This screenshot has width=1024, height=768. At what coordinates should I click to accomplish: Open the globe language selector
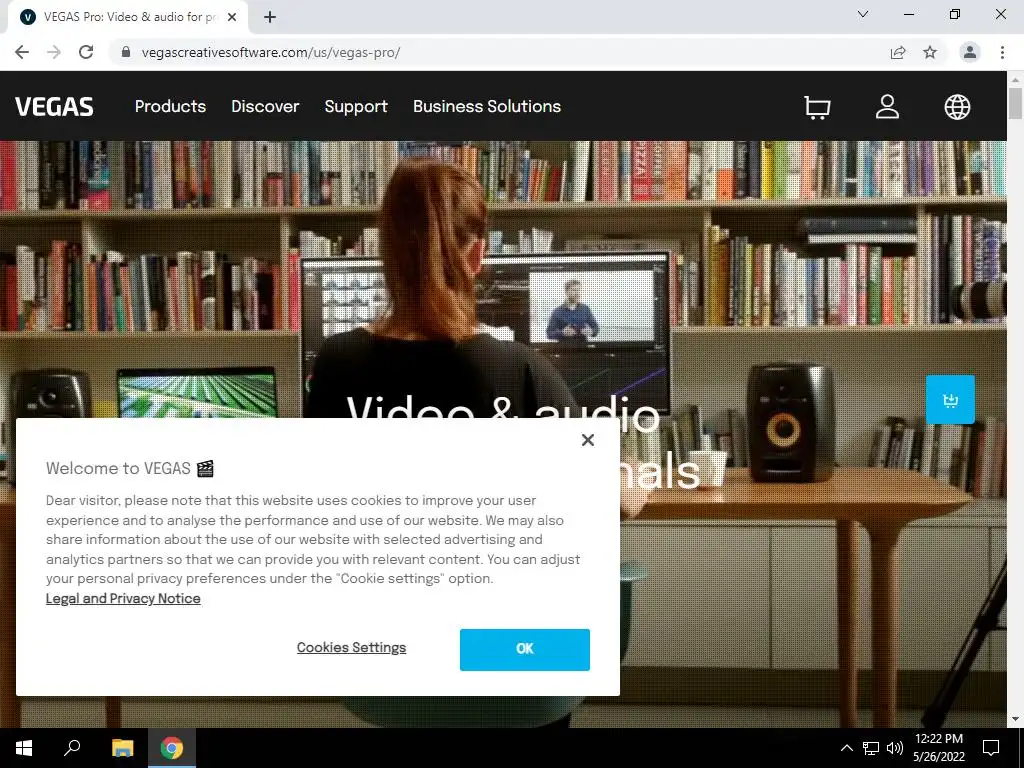pyautogui.click(x=957, y=106)
